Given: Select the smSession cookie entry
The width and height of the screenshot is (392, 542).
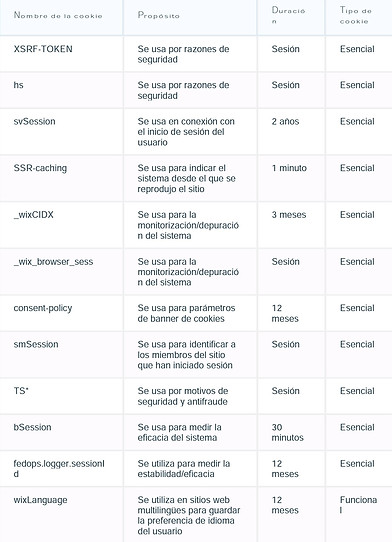Looking at the screenshot, I should (36, 345).
